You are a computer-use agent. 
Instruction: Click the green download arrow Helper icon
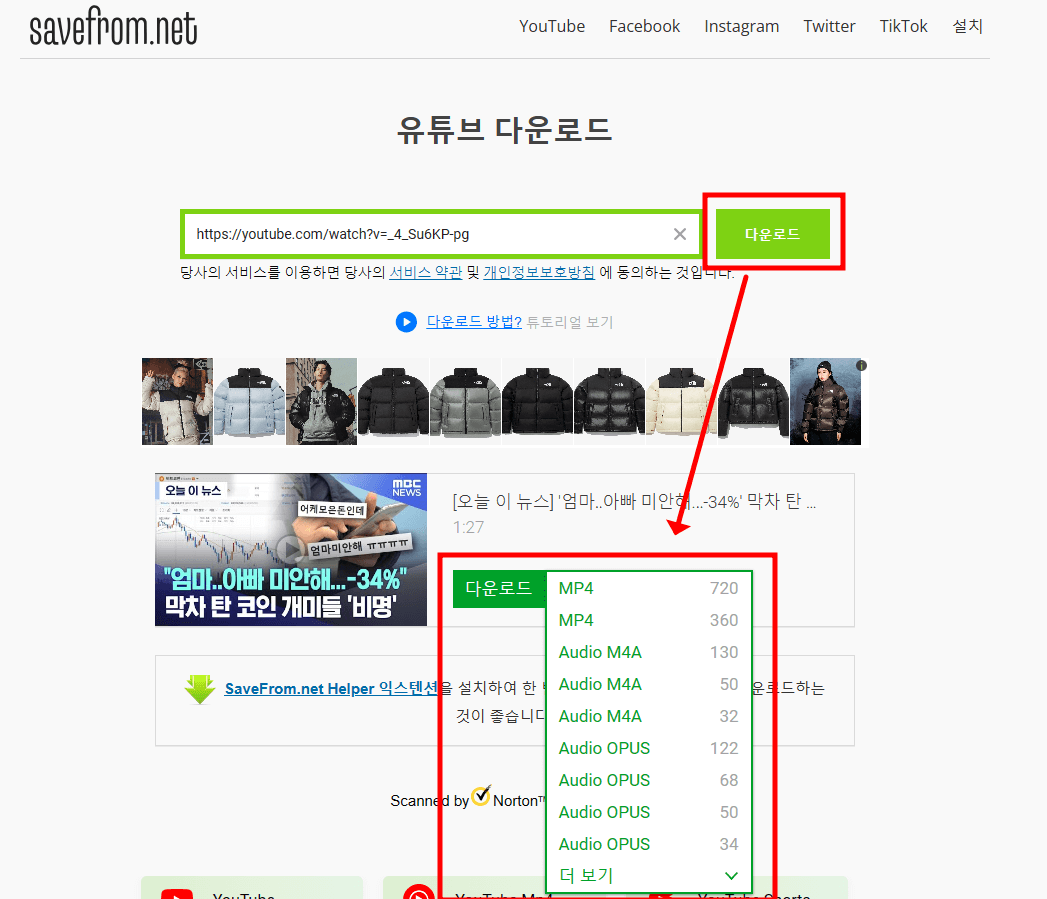coord(200,690)
